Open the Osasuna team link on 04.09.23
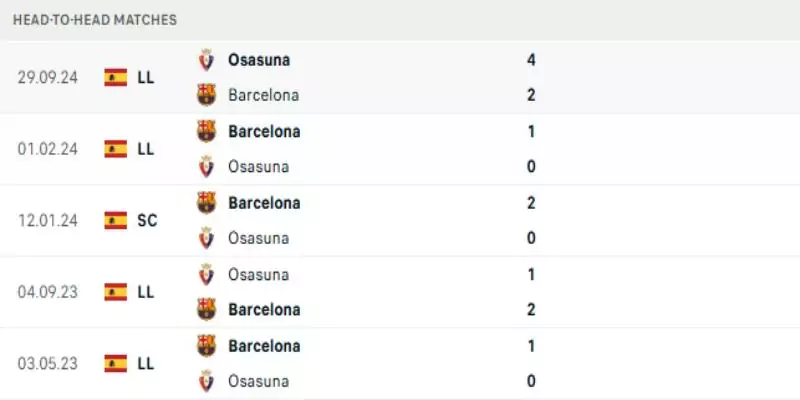 tap(258, 274)
